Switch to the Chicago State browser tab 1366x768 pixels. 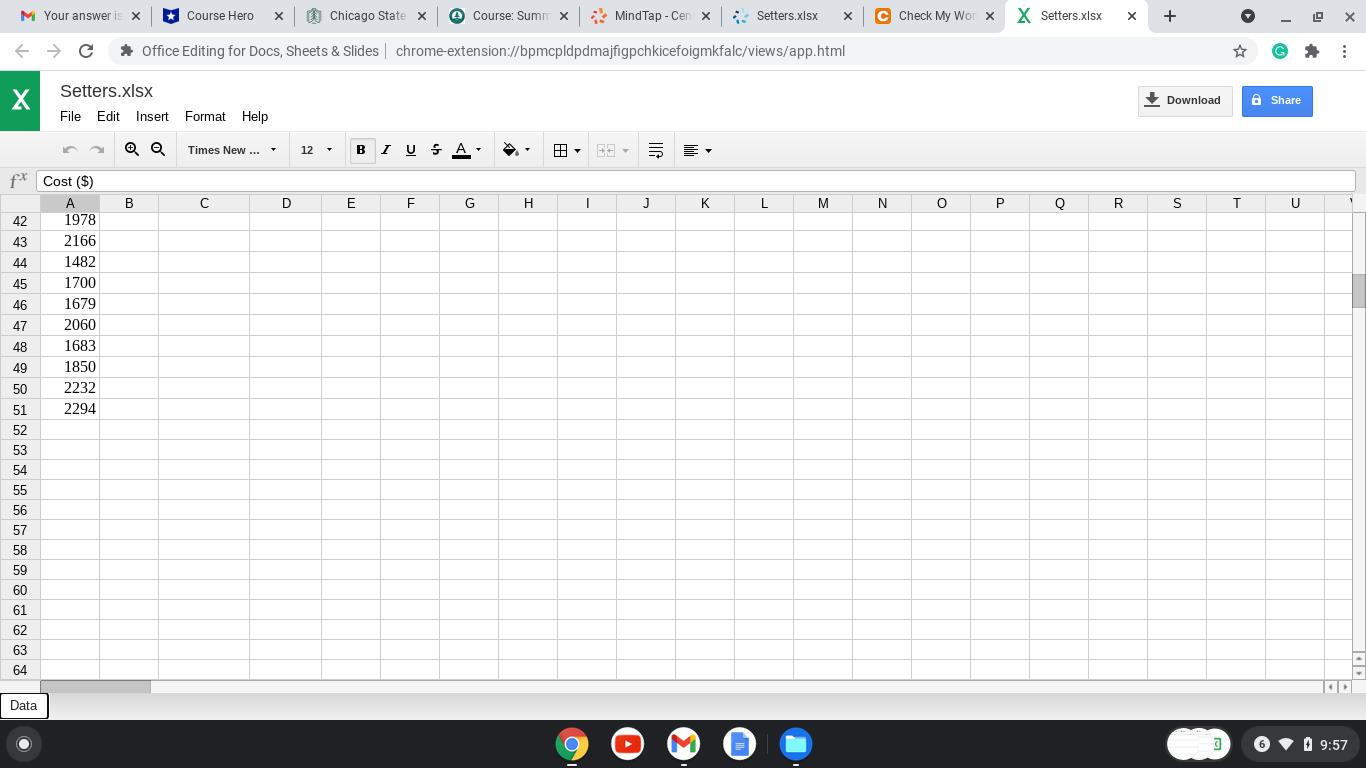[367, 16]
